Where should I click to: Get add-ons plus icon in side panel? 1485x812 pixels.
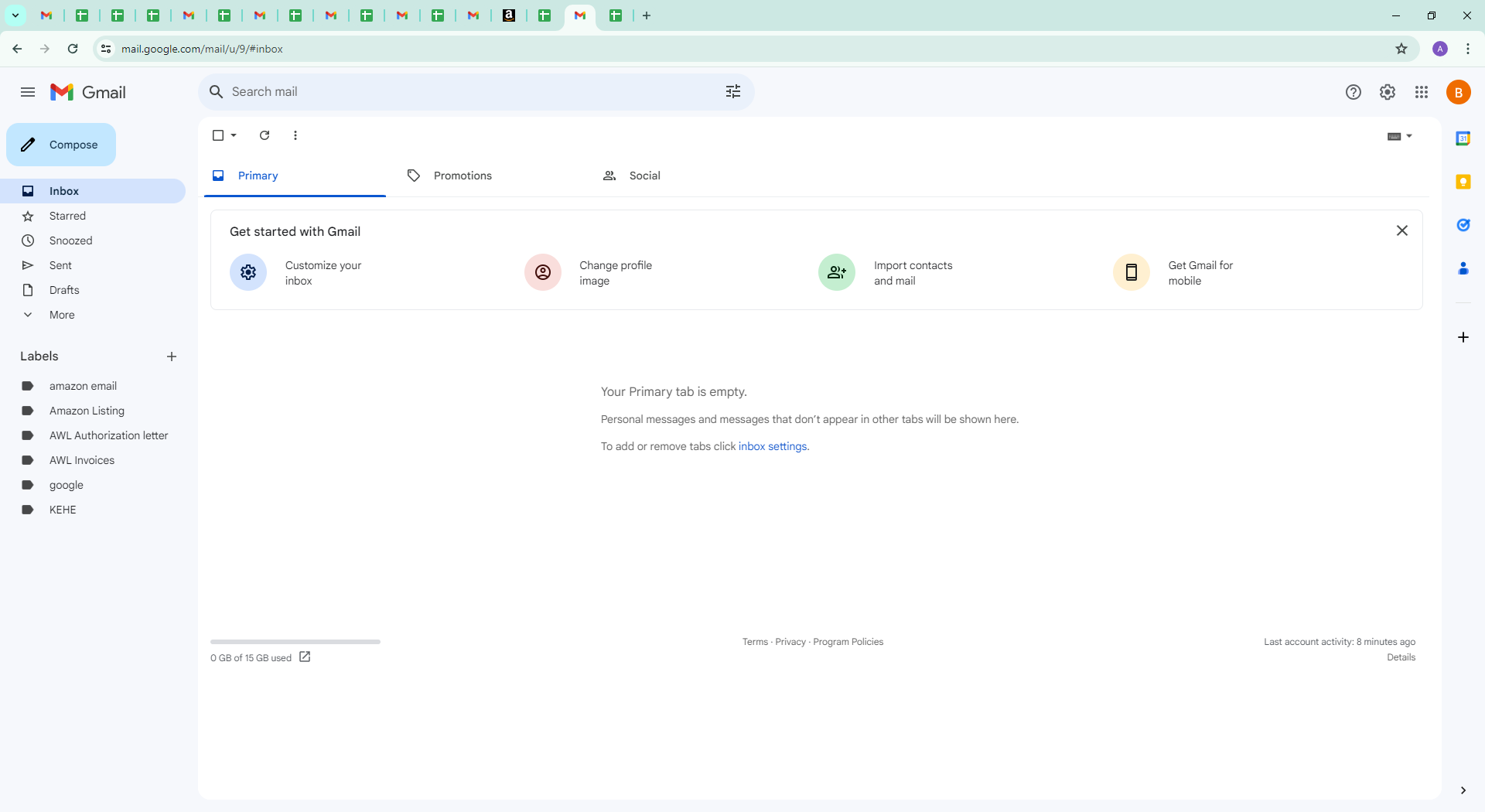click(1463, 337)
